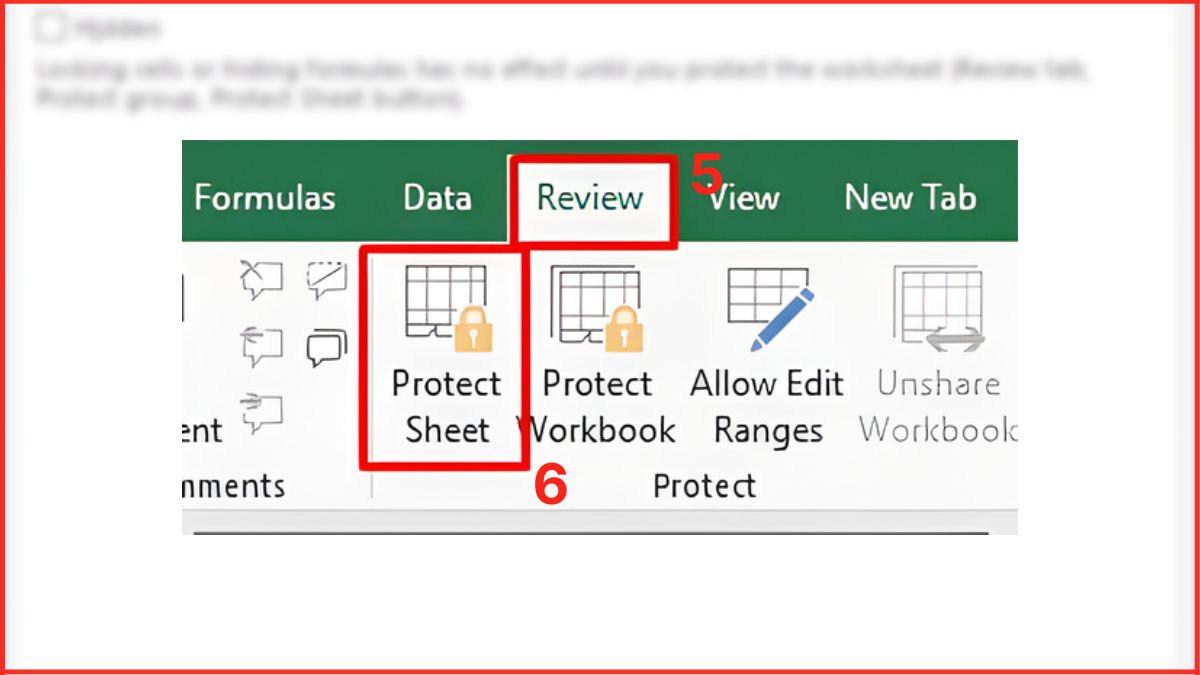Select the Formulas tab

265,197
